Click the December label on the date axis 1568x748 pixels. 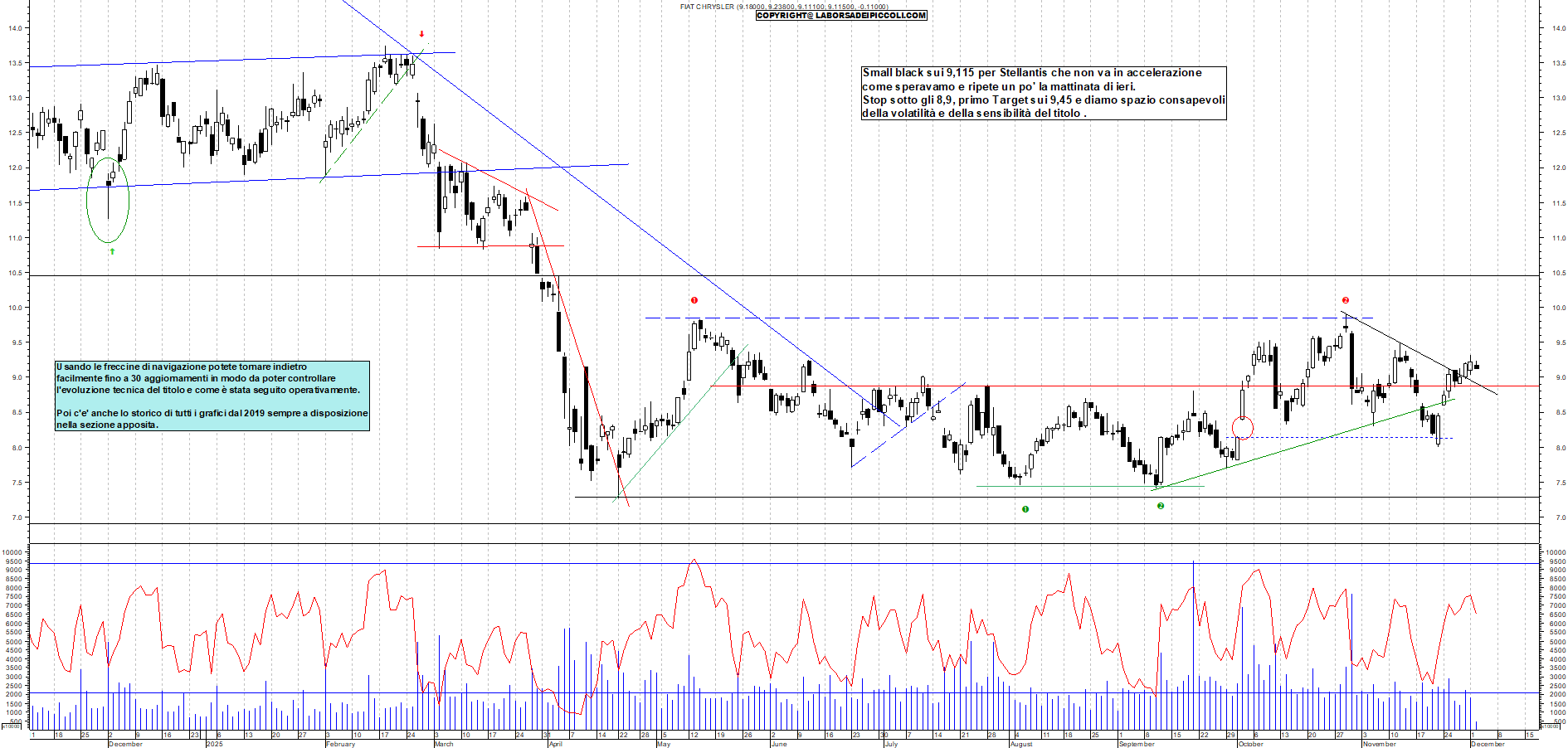pos(126,745)
